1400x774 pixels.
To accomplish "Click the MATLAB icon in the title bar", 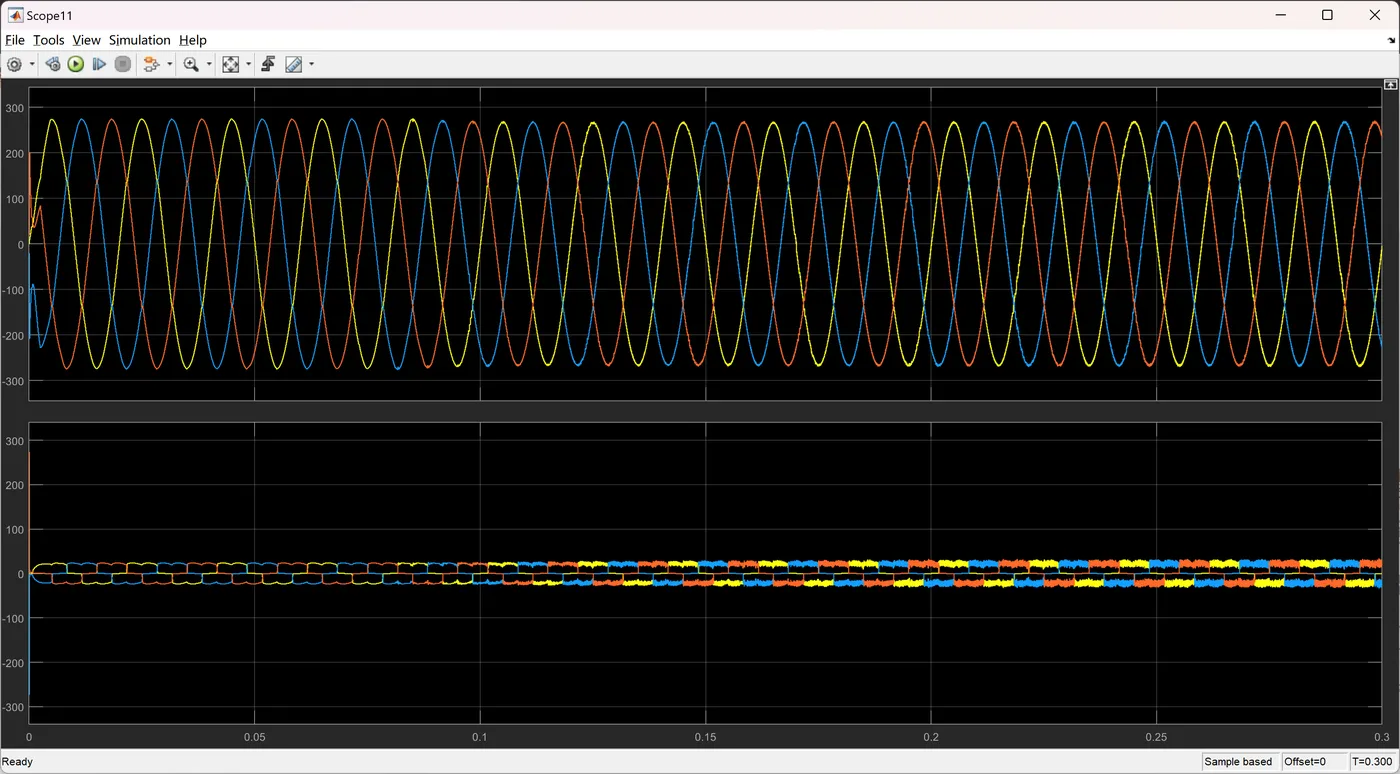I will tap(15, 15).
